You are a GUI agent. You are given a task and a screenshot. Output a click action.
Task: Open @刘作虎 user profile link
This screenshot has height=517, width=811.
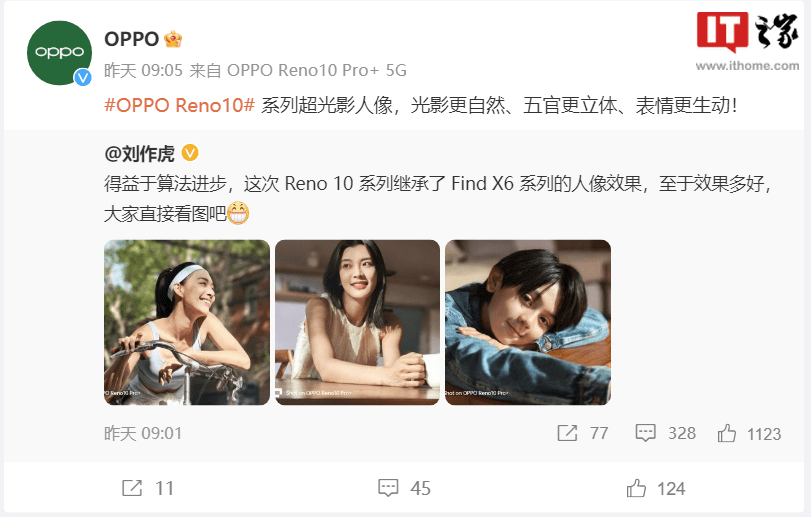(140, 154)
